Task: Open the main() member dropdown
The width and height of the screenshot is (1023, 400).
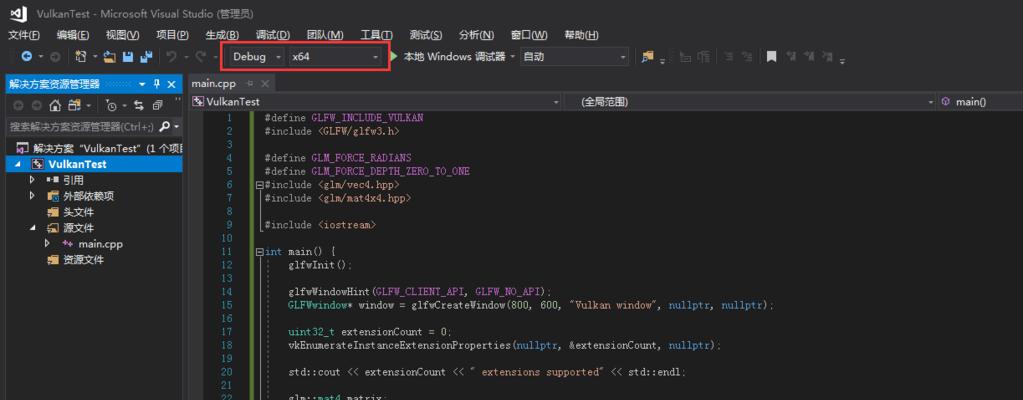Action: (981, 102)
